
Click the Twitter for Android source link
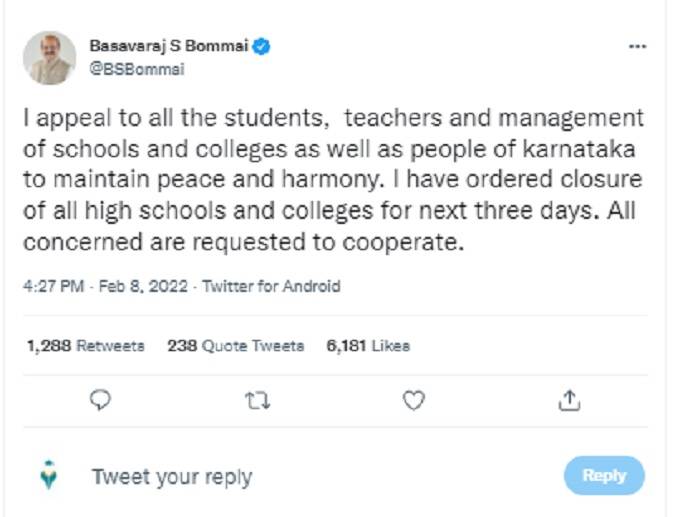(272, 286)
